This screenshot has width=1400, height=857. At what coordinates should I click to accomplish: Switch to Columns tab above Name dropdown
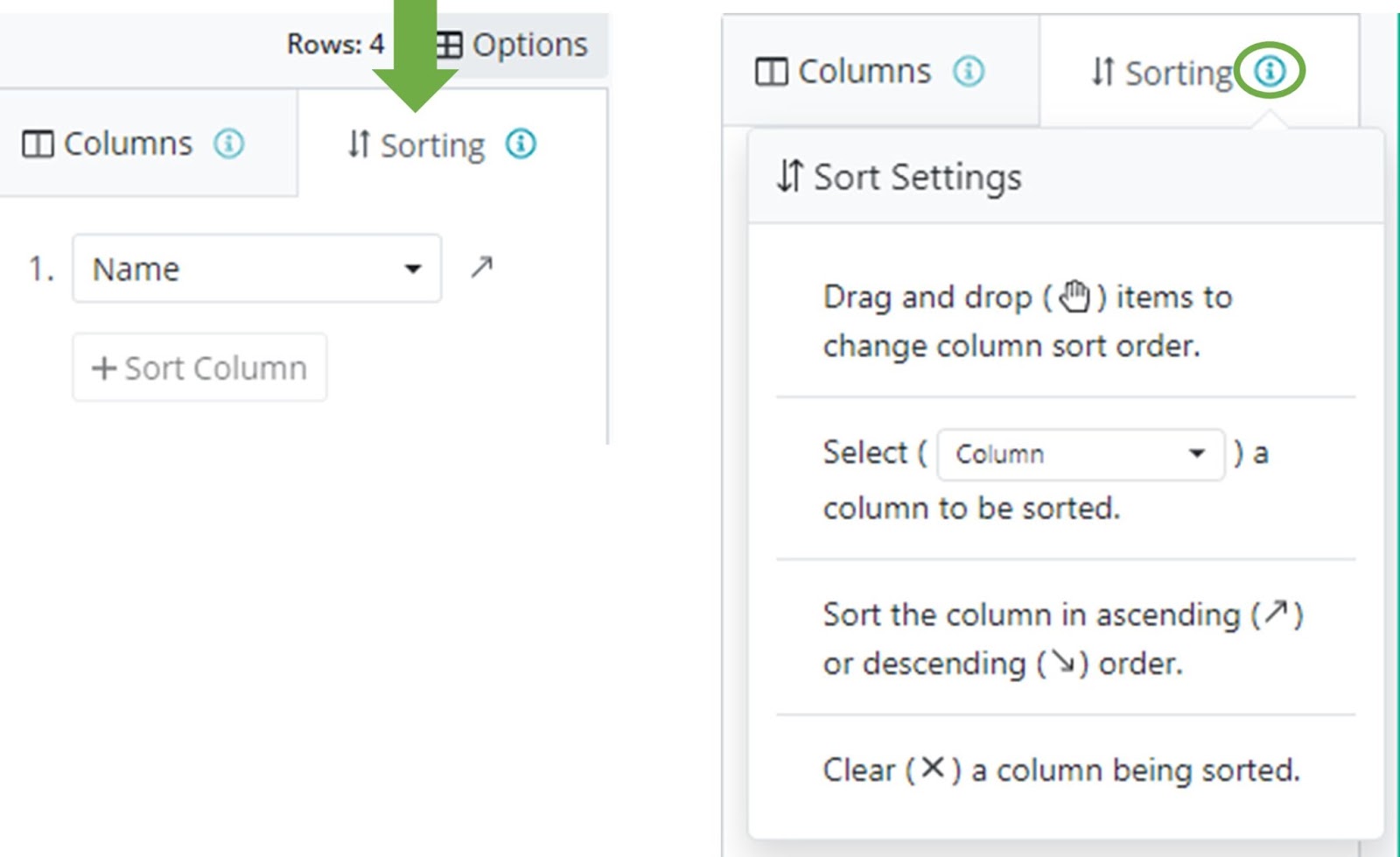pos(108,144)
